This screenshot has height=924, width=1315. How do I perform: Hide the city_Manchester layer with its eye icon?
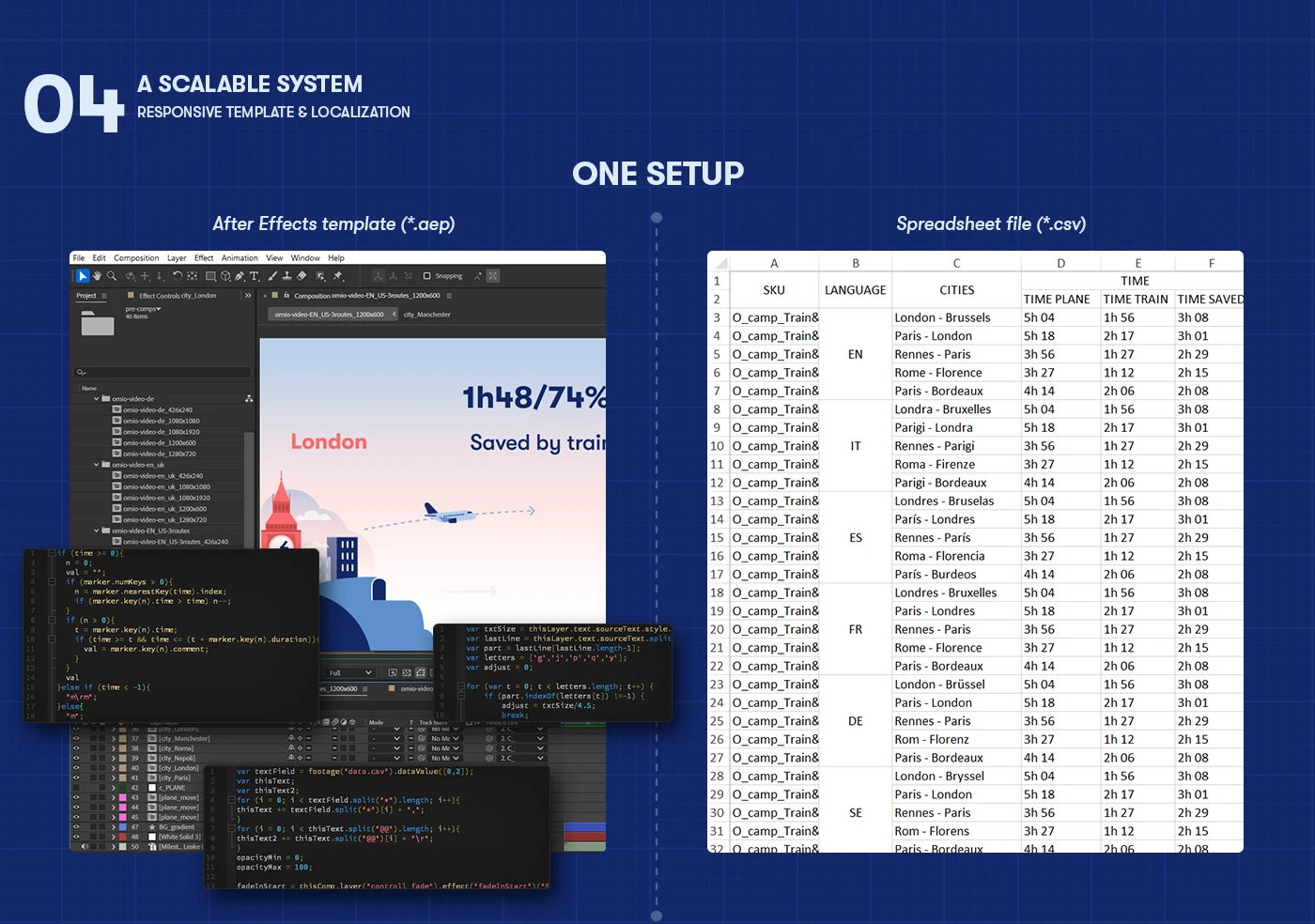(76, 739)
